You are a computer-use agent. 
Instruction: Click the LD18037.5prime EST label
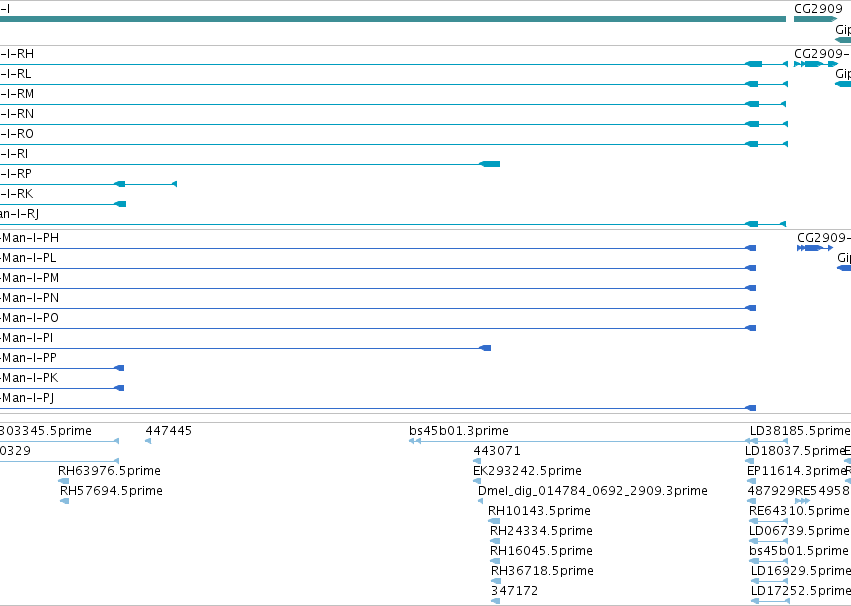click(x=796, y=451)
